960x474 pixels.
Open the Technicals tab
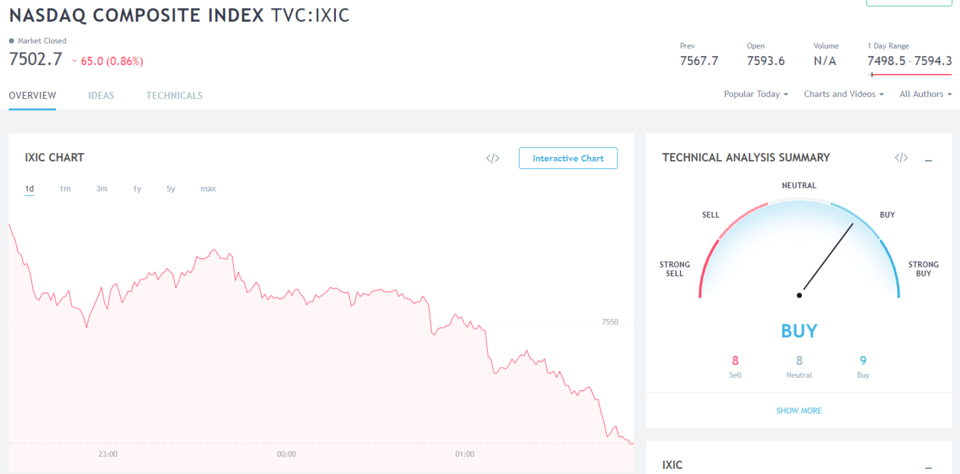click(174, 96)
